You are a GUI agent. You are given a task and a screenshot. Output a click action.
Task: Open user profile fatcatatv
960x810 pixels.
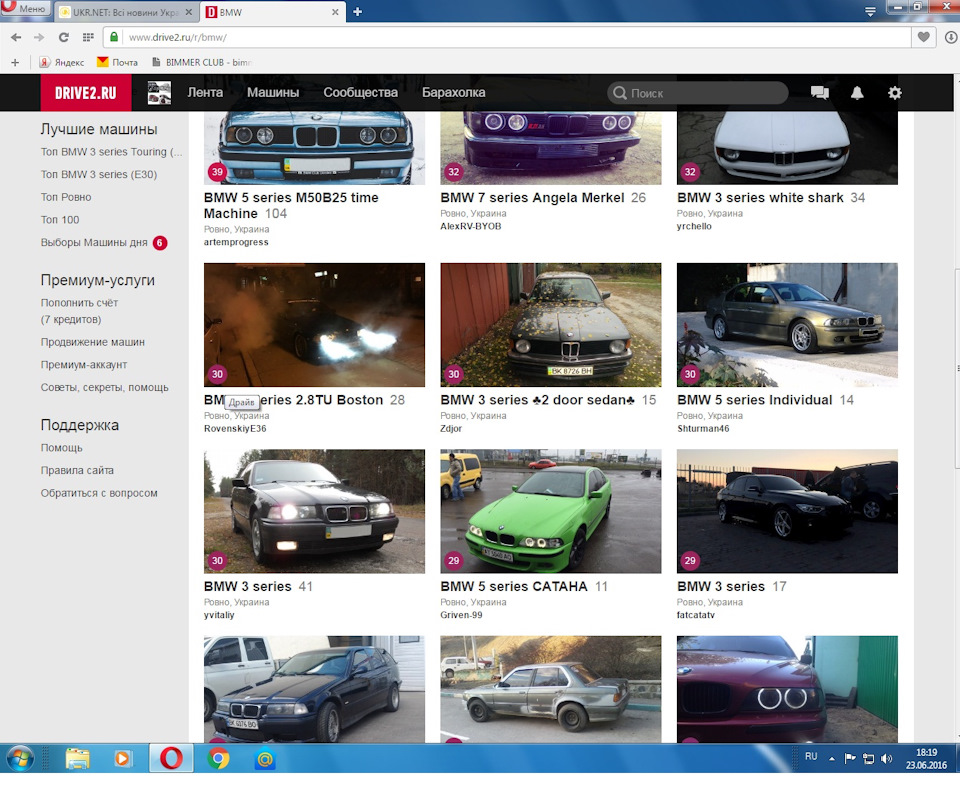(696, 615)
